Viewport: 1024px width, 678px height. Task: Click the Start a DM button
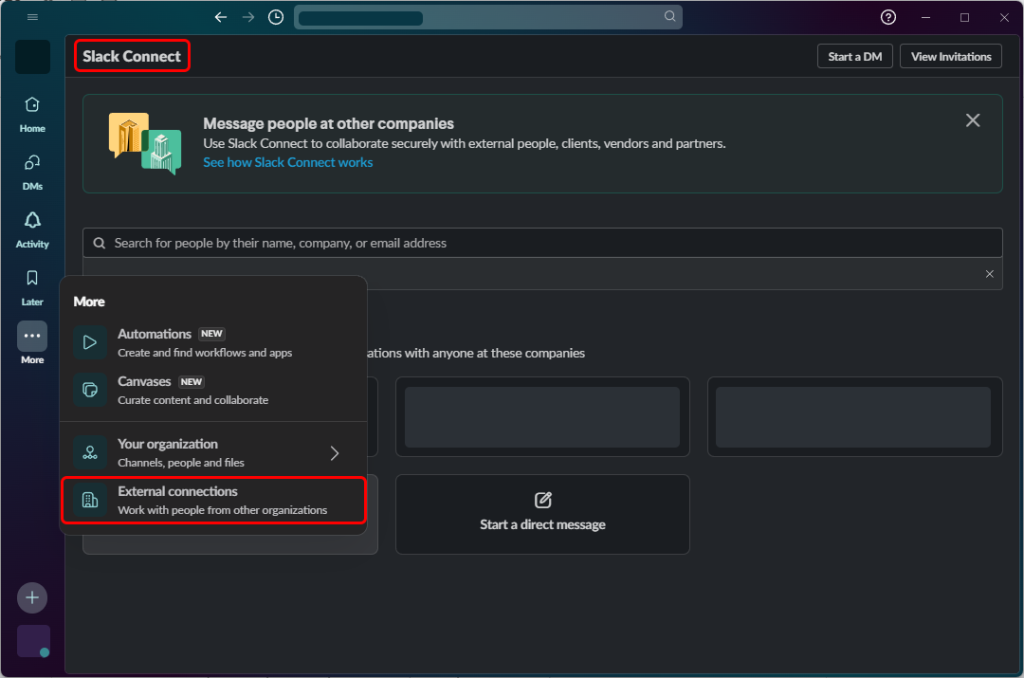(855, 57)
